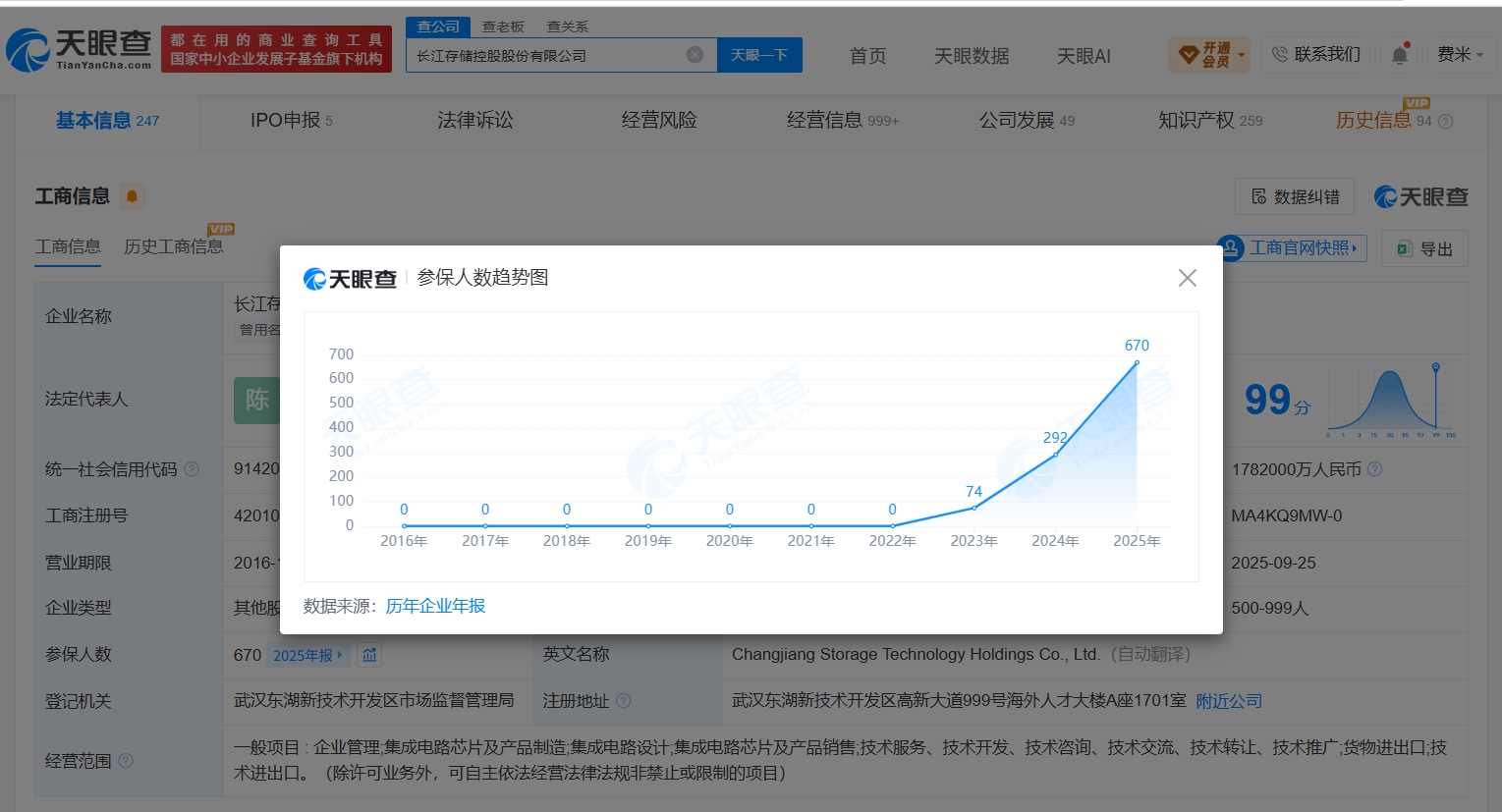Select the 基本信息 tab
The image size is (1502, 812).
107,120
